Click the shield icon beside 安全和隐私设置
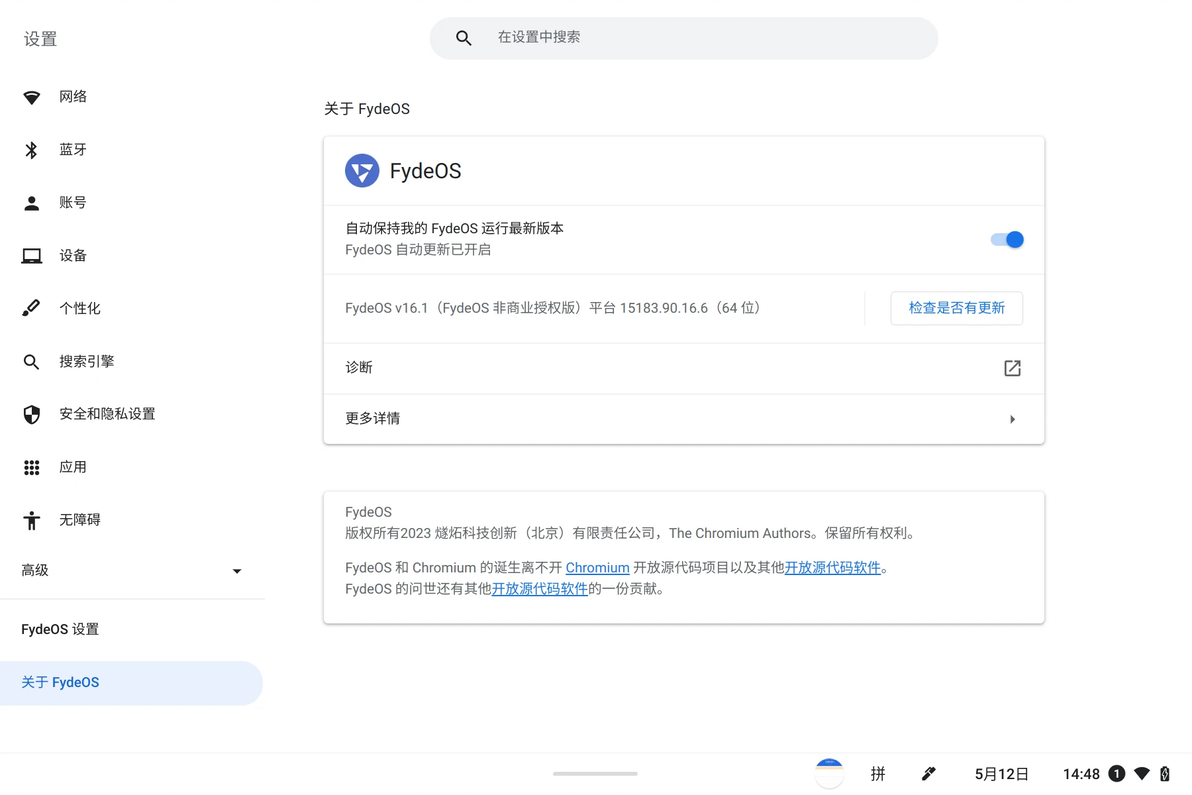The width and height of the screenshot is (1192, 795). tap(31, 414)
